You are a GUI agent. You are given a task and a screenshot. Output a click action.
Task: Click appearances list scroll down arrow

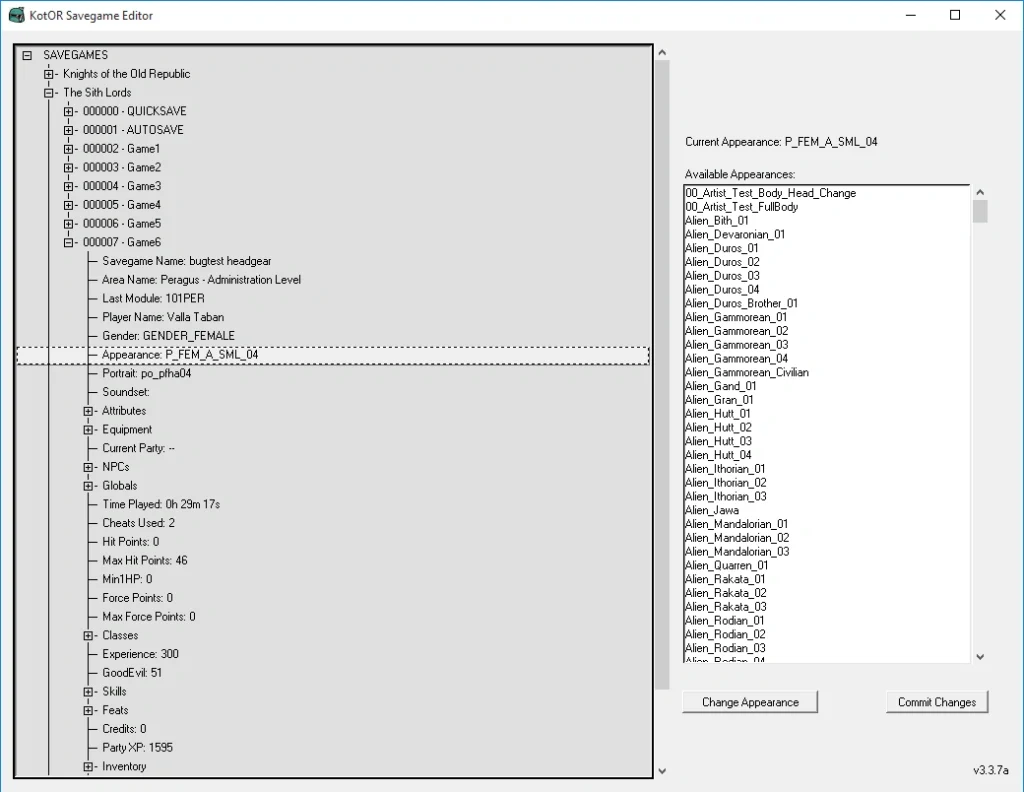coord(980,656)
